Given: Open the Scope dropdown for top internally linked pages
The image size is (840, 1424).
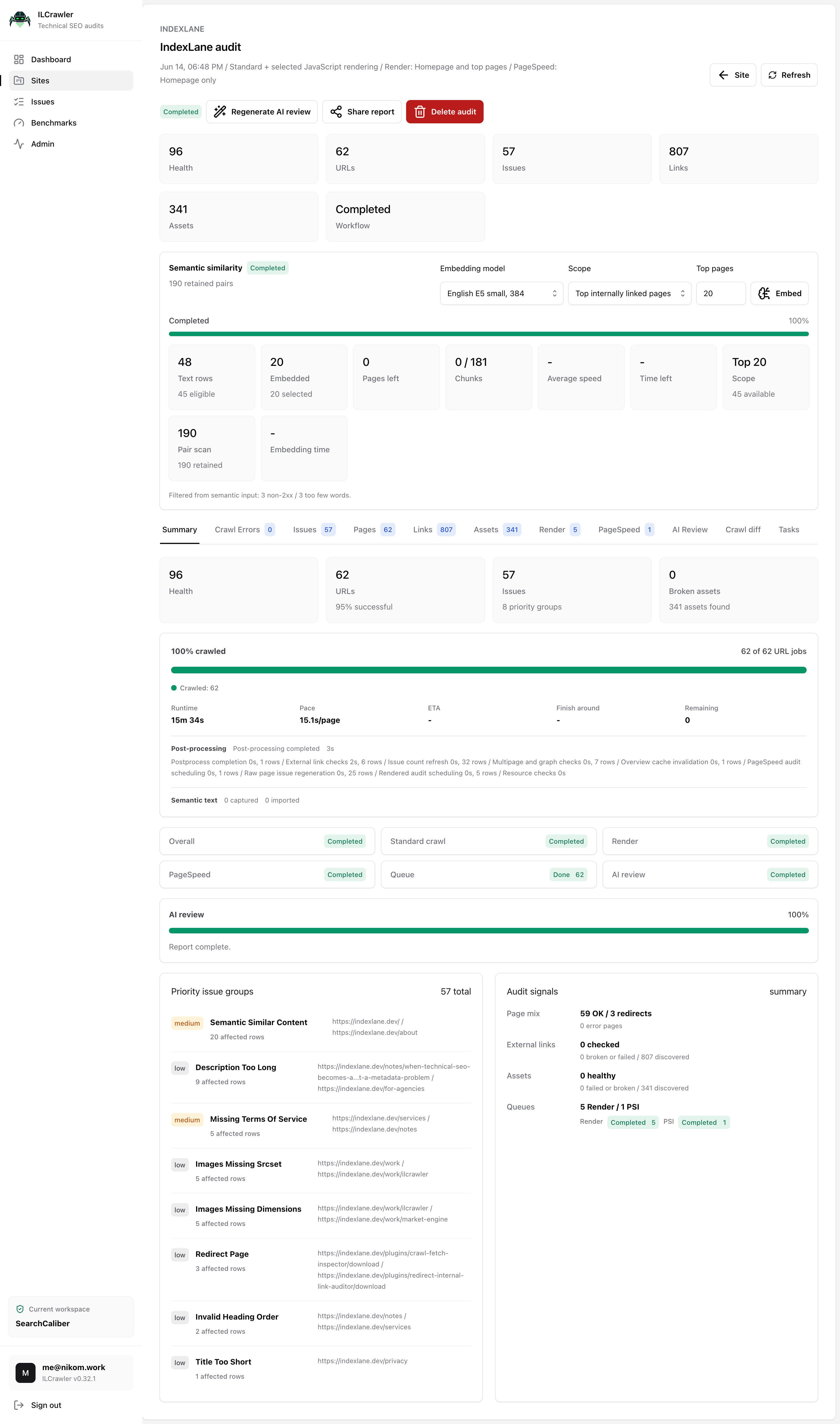Looking at the screenshot, I should click(x=629, y=293).
